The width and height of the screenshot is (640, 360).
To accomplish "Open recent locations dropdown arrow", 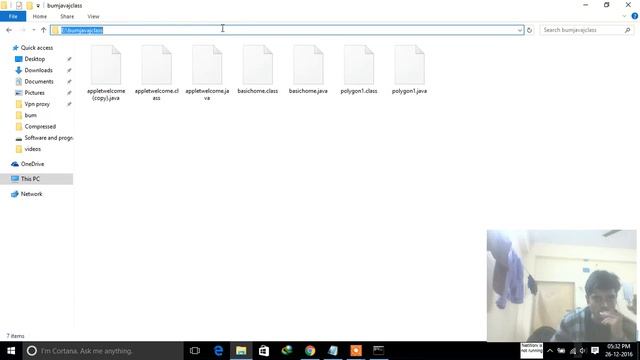I will pyautogui.click(x=33, y=30).
